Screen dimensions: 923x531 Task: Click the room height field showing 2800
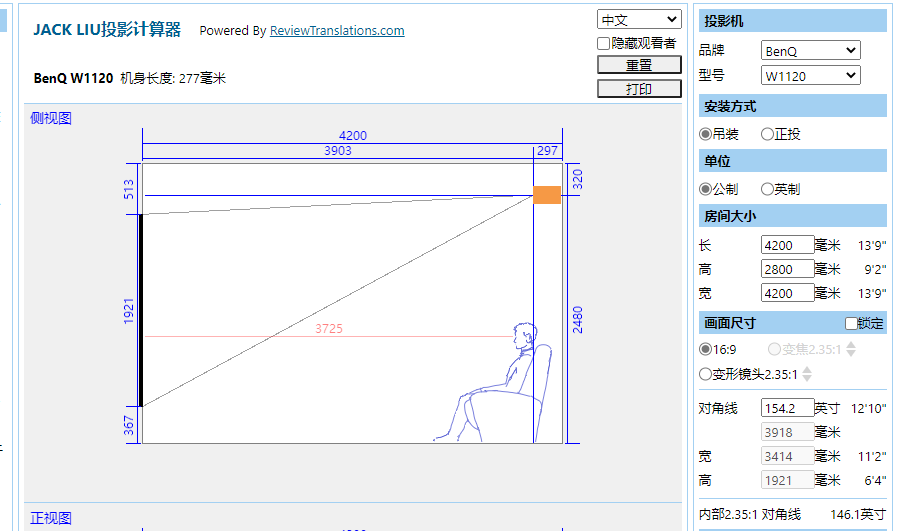(x=787, y=269)
